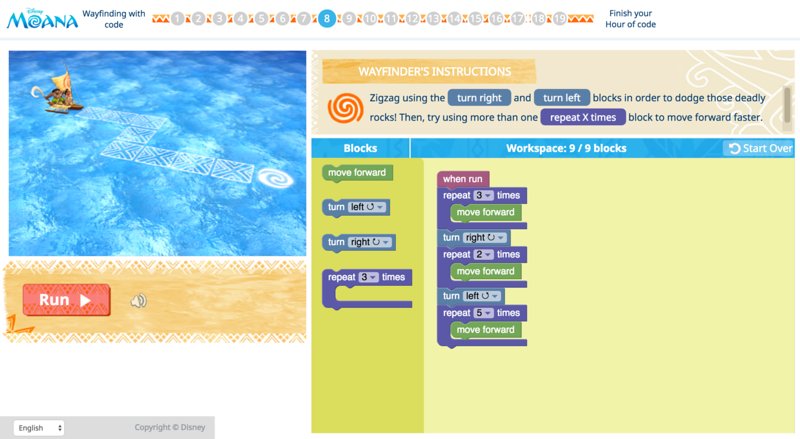Screen dimensions: 800x439
Task: Go to level 13 bubble
Action: coord(433,19)
